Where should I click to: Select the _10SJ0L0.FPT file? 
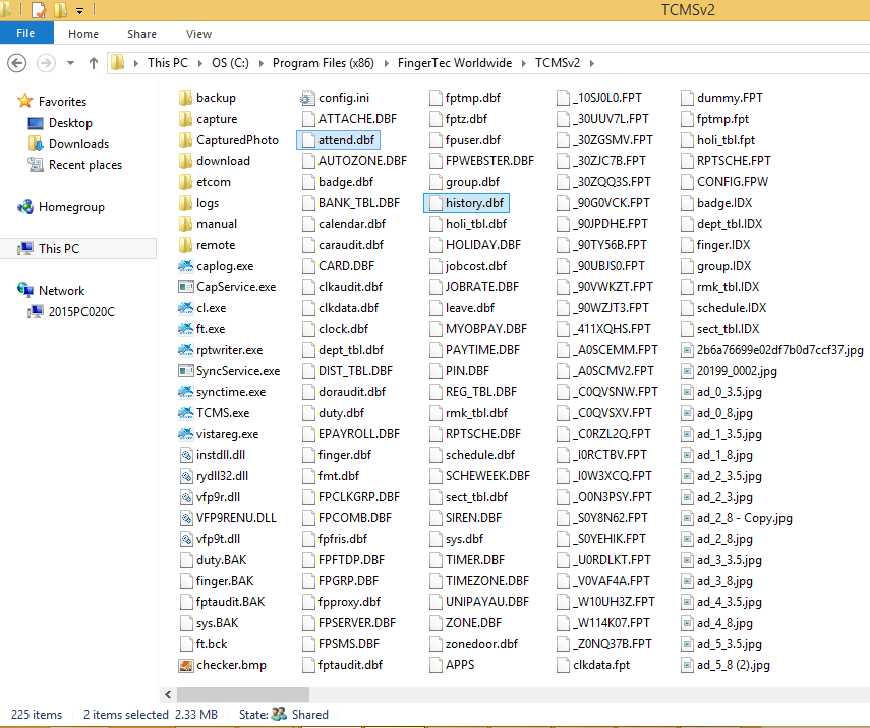(x=599, y=98)
